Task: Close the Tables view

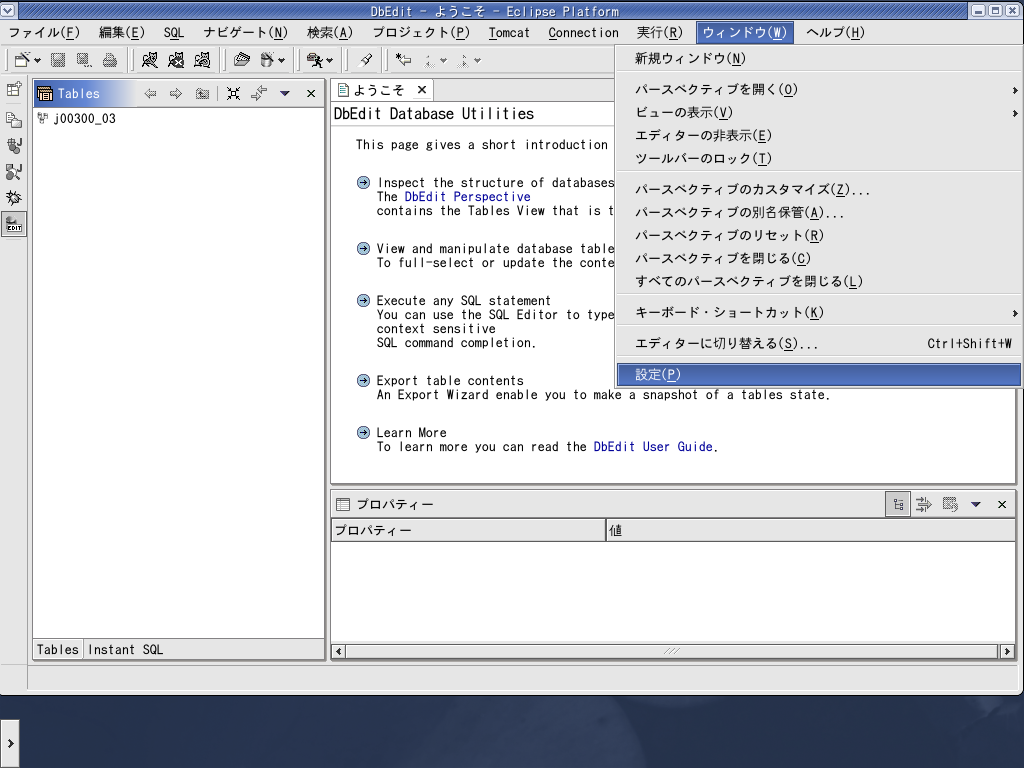Action: pos(311,93)
